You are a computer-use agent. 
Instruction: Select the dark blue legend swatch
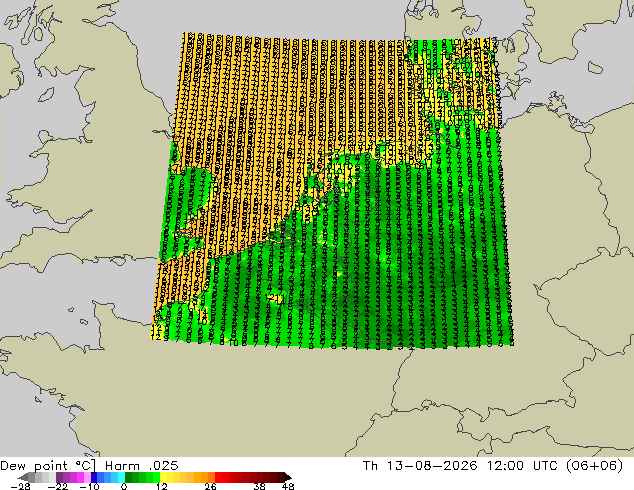pos(94,477)
